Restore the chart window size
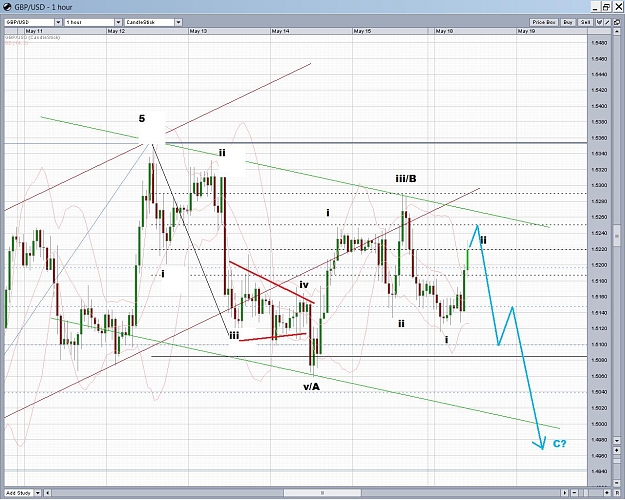 click(606, 7)
